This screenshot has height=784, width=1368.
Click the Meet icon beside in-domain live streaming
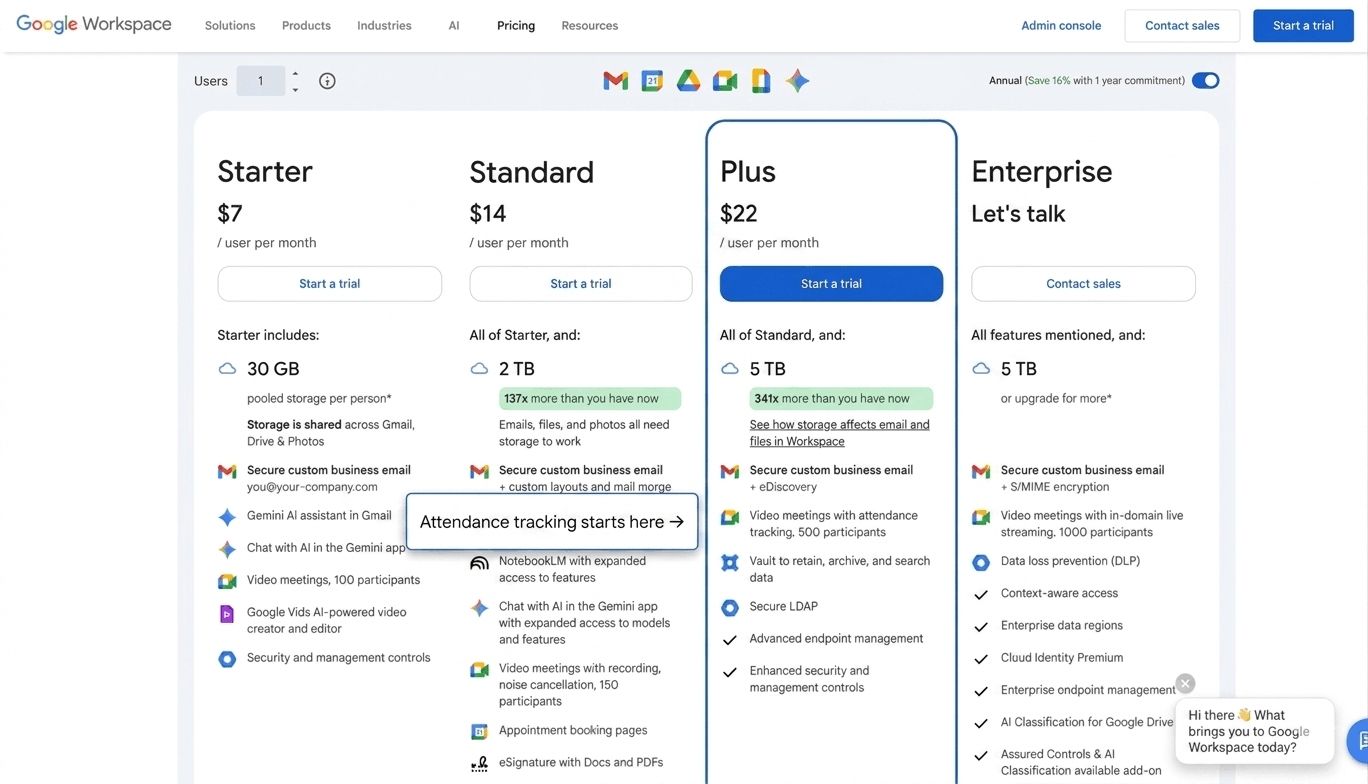point(981,517)
